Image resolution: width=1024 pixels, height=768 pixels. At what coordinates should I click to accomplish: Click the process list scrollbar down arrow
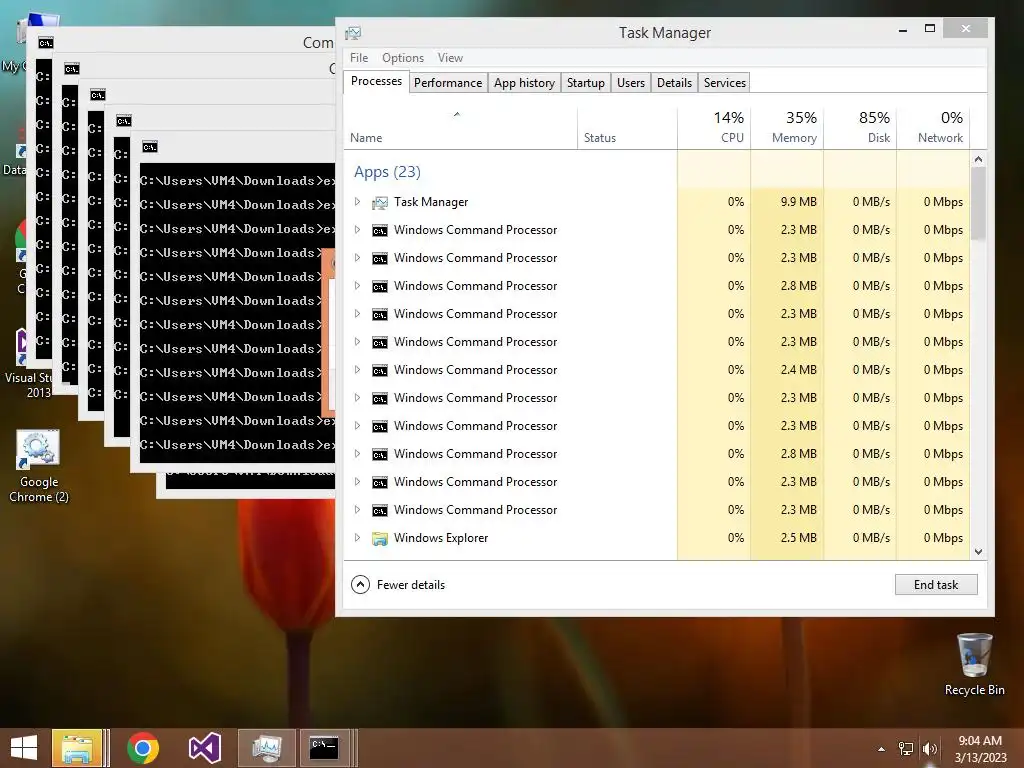(x=978, y=552)
